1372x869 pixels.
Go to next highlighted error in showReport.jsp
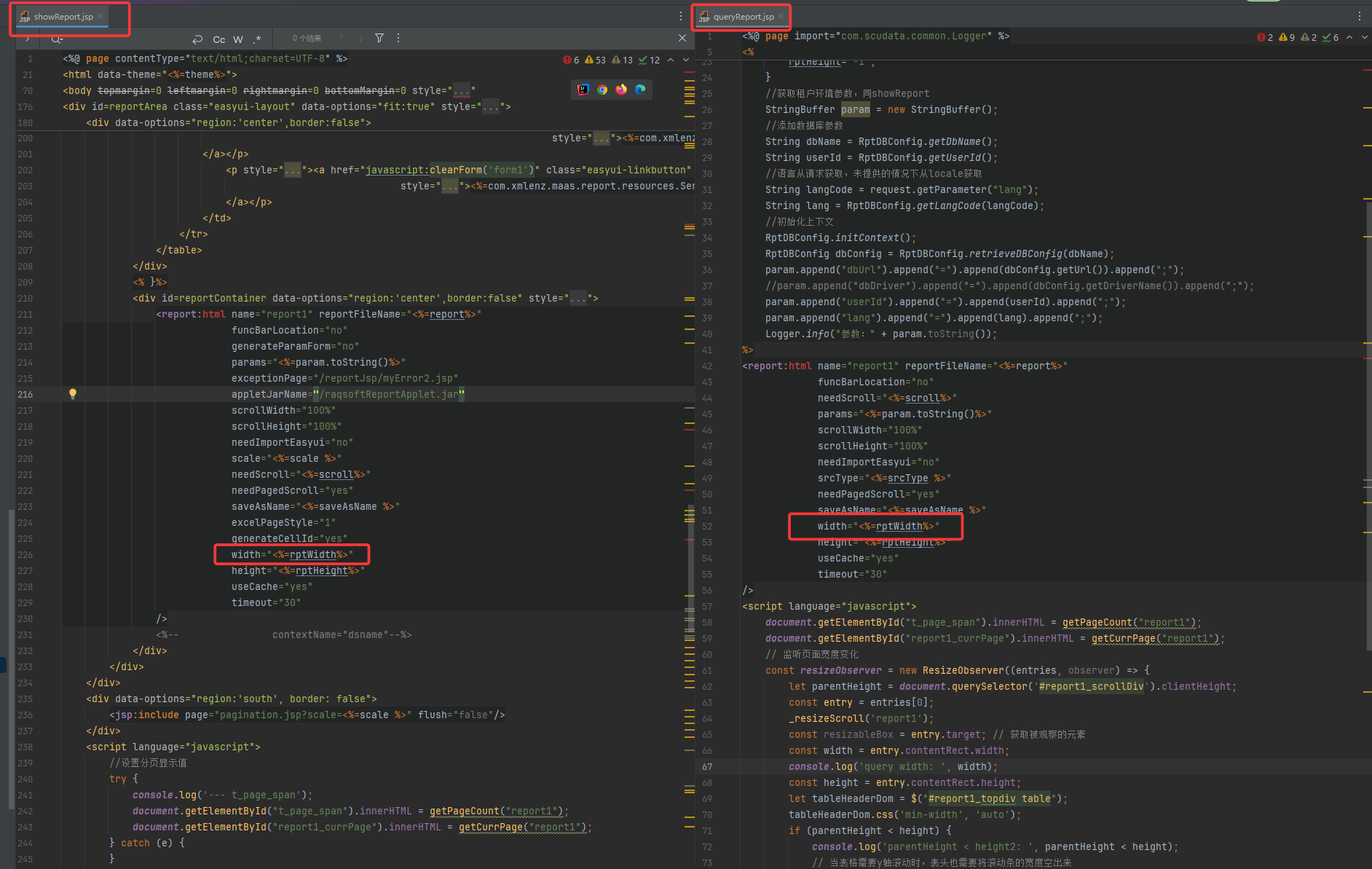click(x=686, y=60)
